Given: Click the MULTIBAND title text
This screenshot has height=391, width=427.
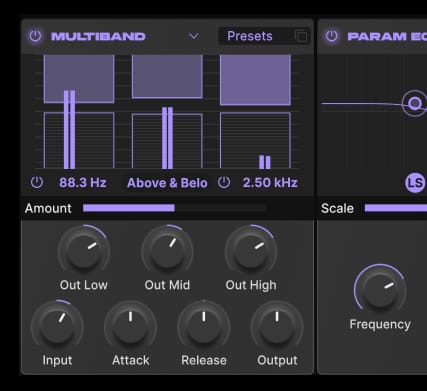Looking at the screenshot, I should pos(98,36).
